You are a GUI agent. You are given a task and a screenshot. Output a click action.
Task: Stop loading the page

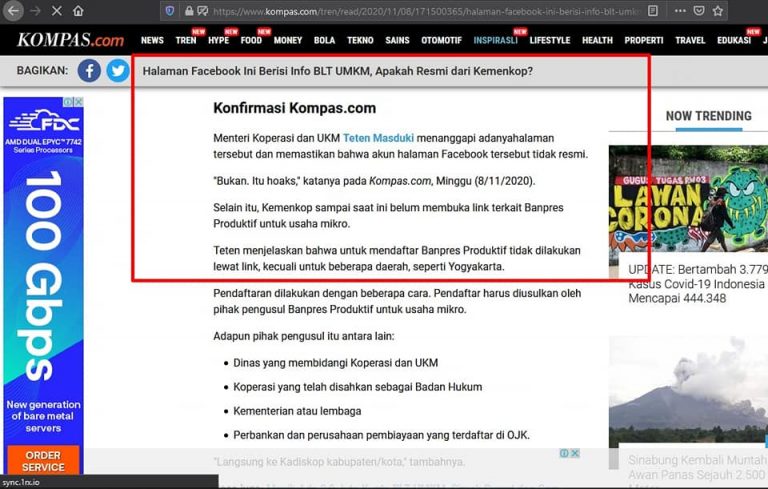[56, 11]
